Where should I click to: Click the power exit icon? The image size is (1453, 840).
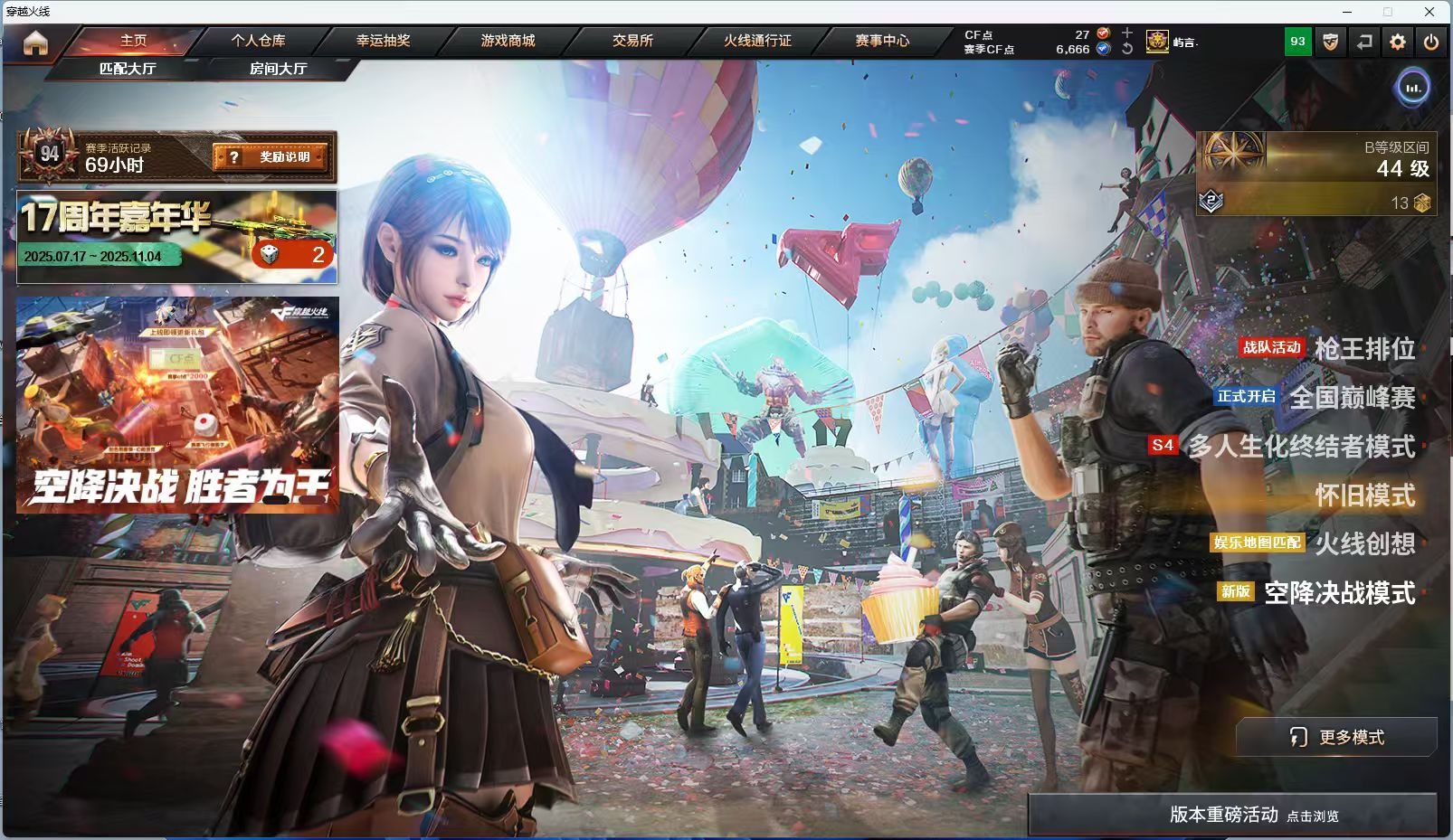[x=1431, y=42]
